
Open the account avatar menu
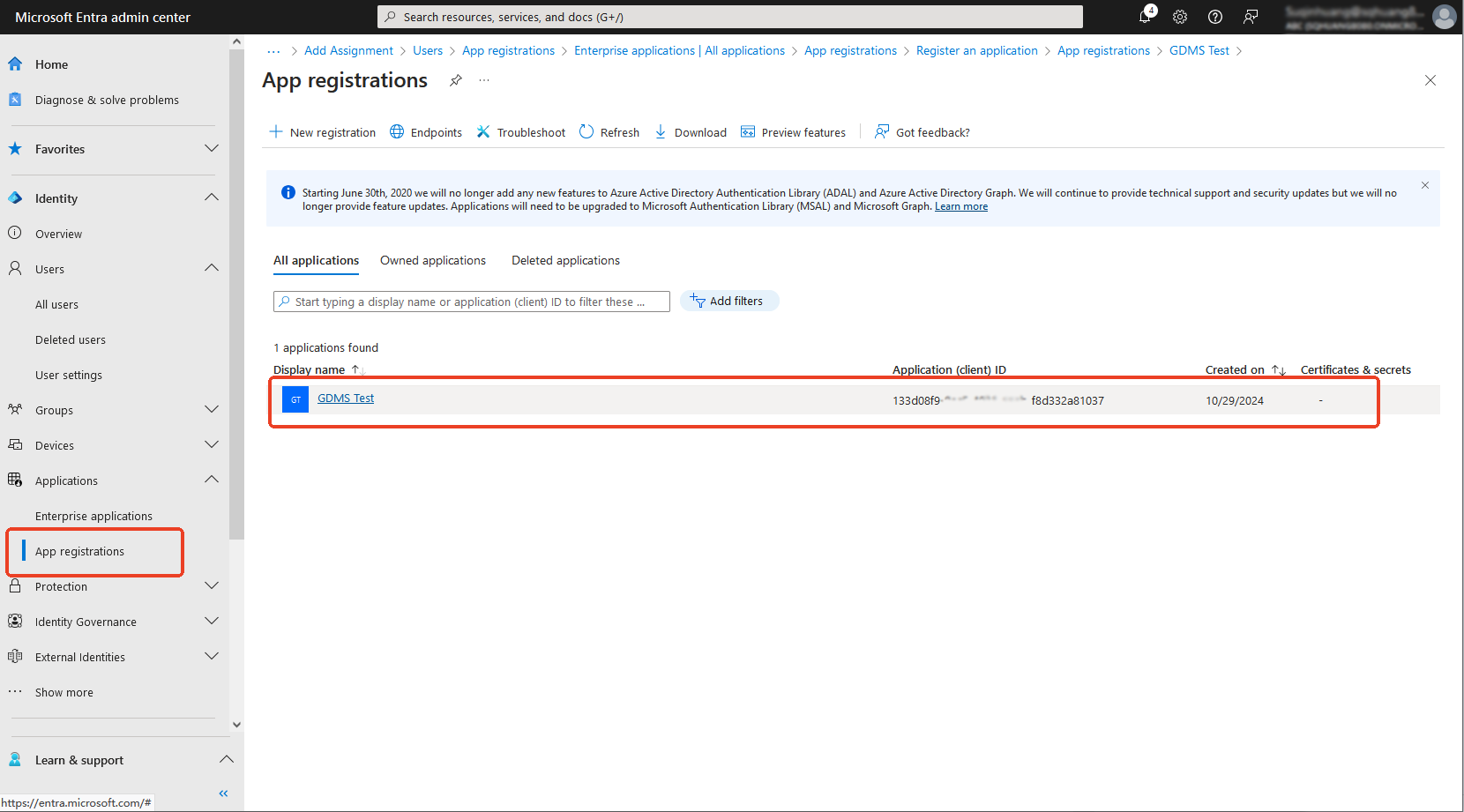[x=1445, y=17]
